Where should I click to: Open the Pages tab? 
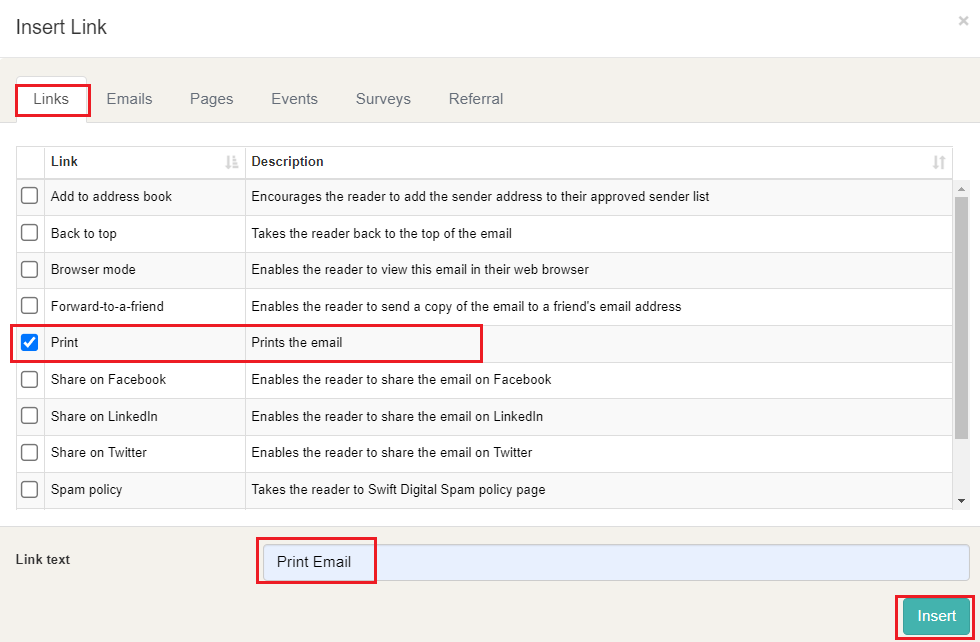(211, 99)
